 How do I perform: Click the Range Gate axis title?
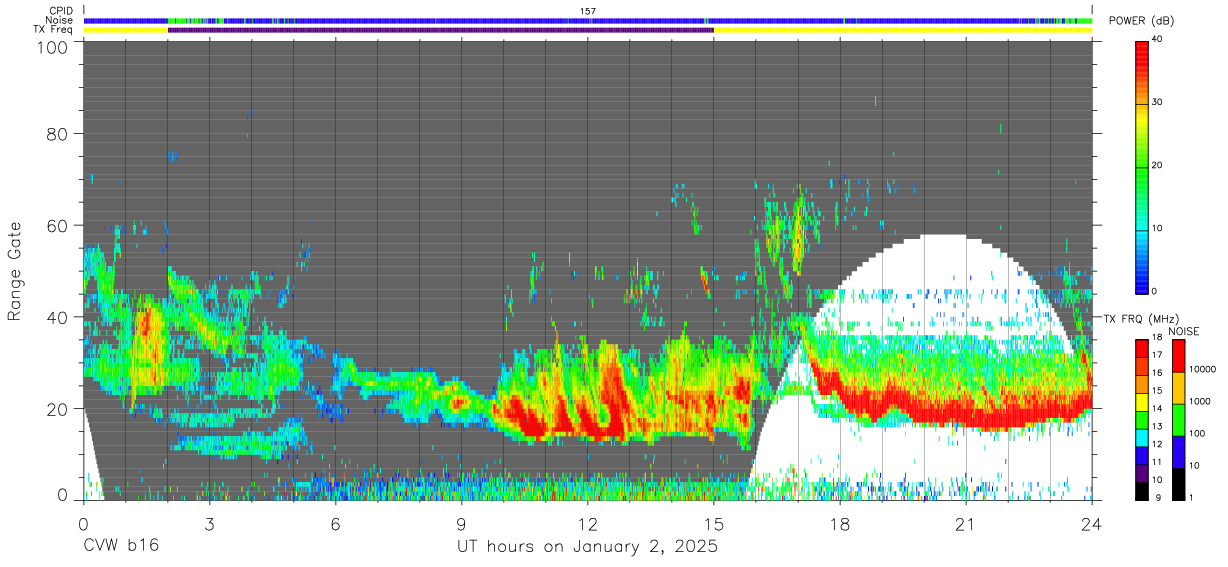pyautogui.click(x=15, y=269)
